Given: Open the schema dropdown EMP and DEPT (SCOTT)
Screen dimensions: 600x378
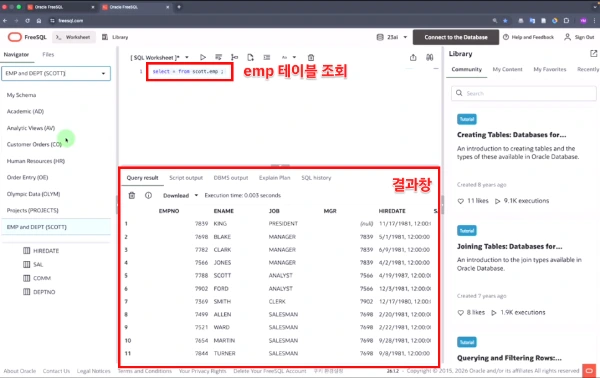Looking at the screenshot, I should tap(56, 73).
